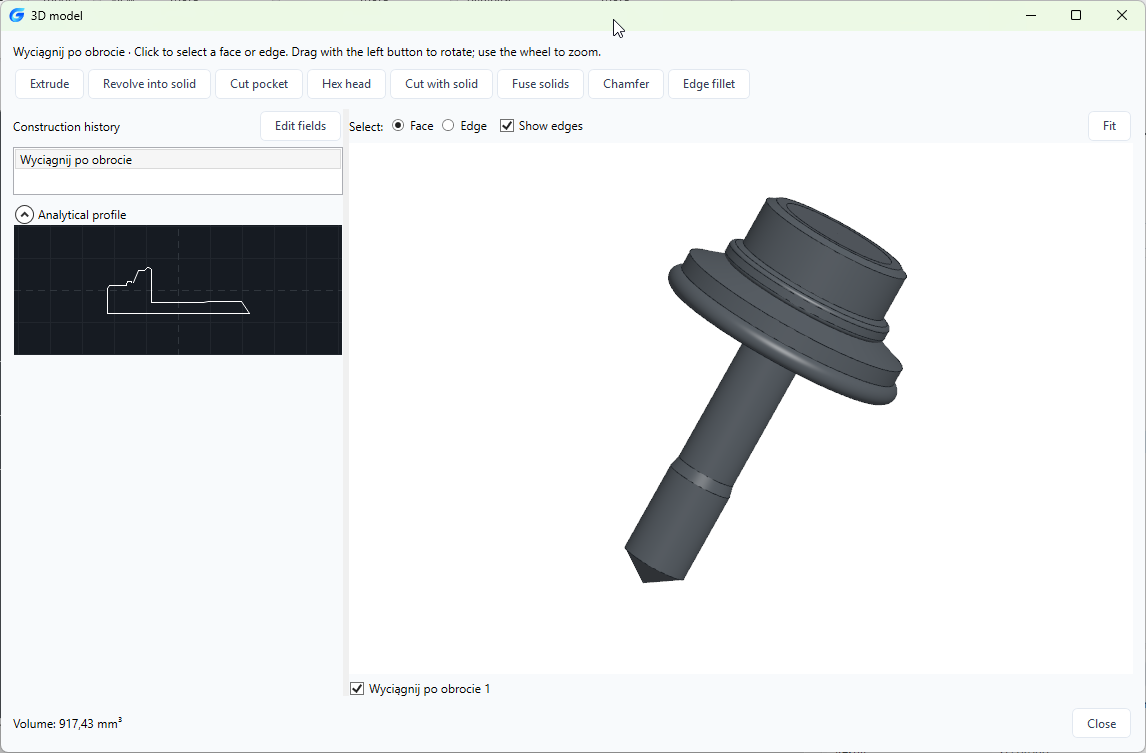Click the app logo icon in title bar
The height and width of the screenshot is (753, 1146).
pos(16,15)
